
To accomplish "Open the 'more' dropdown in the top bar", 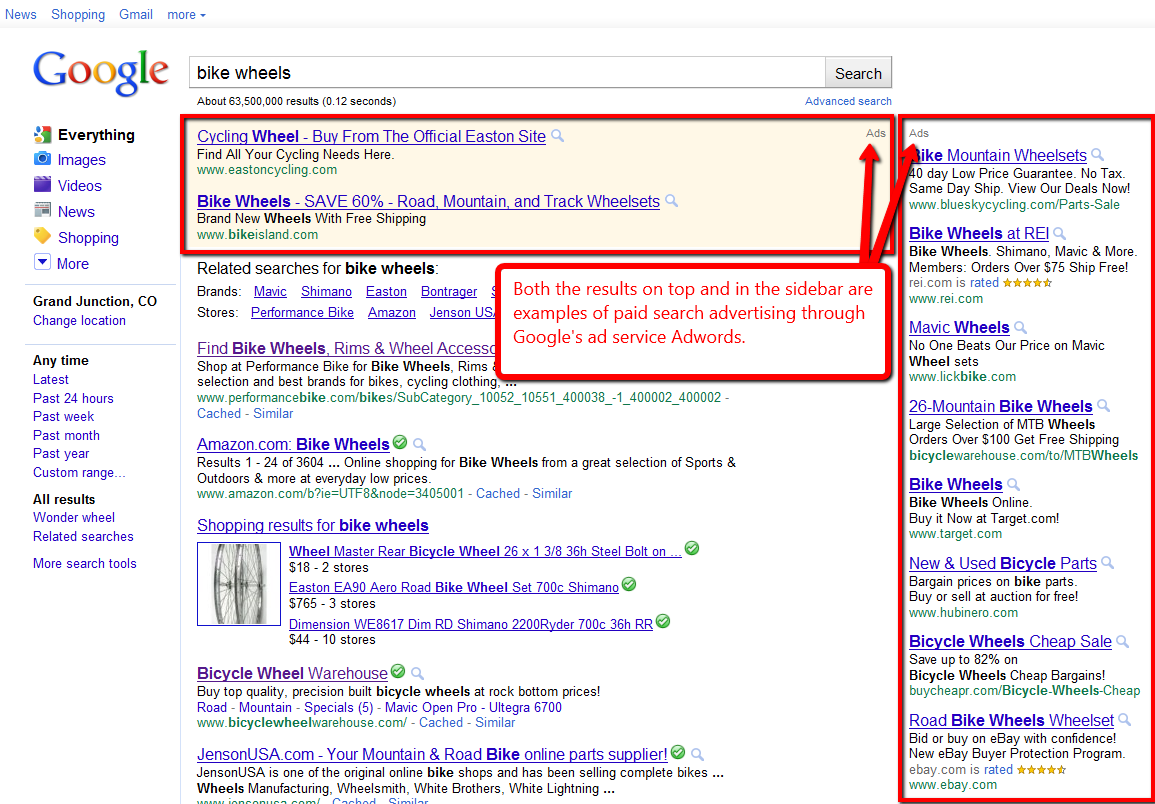I will pos(186,14).
